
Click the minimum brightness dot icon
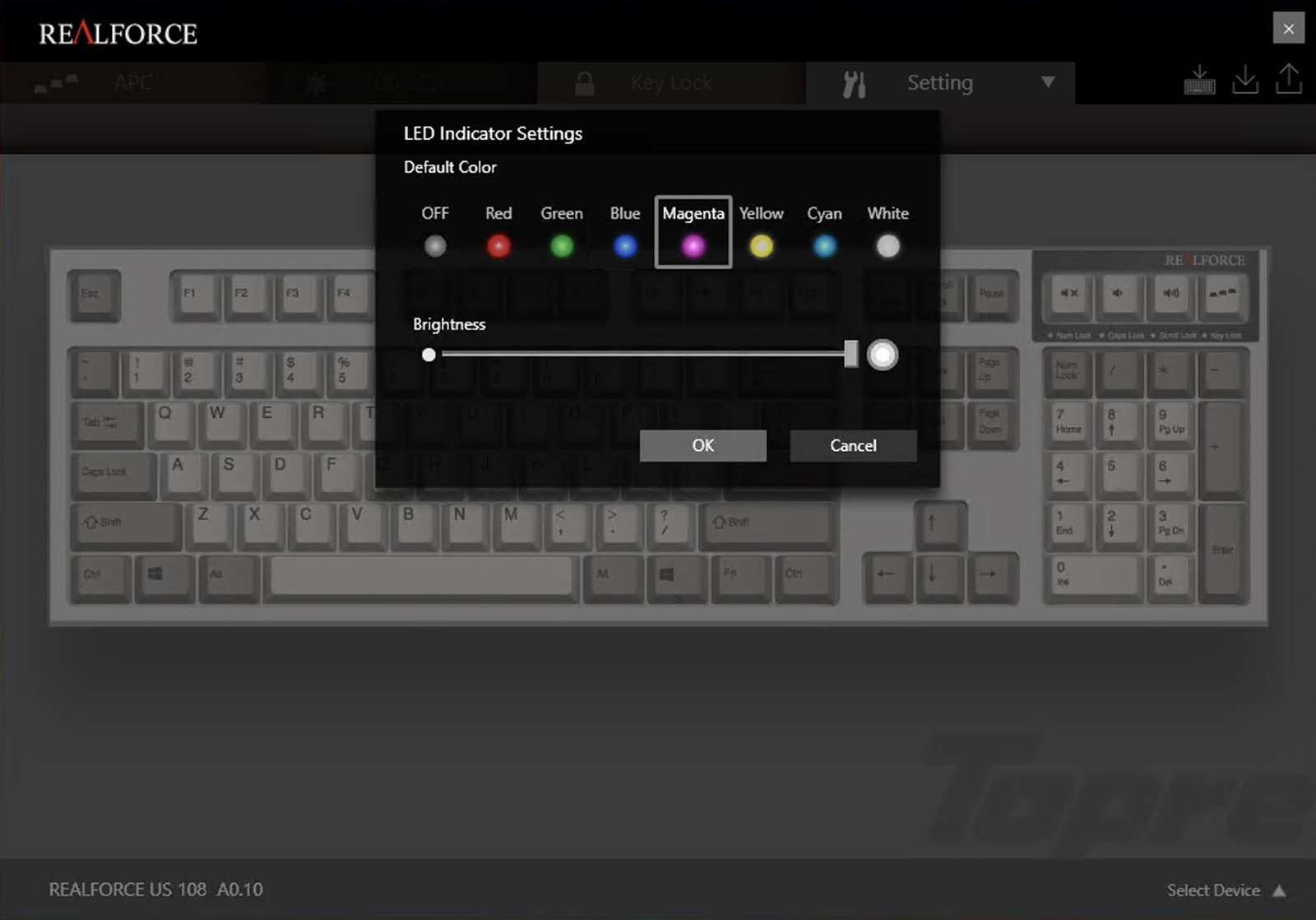coord(429,355)
